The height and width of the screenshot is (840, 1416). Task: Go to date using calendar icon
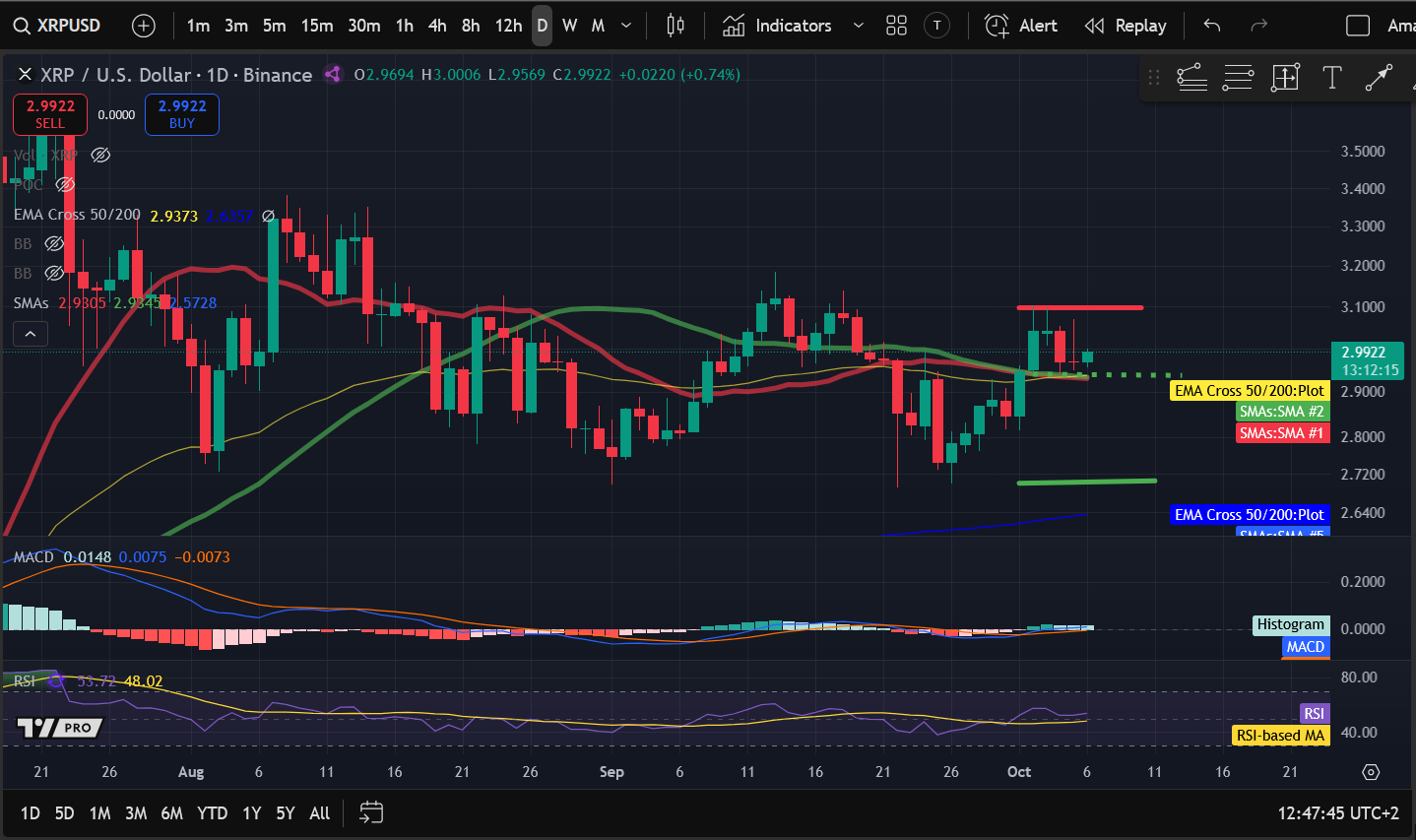[x=371, y=812]
